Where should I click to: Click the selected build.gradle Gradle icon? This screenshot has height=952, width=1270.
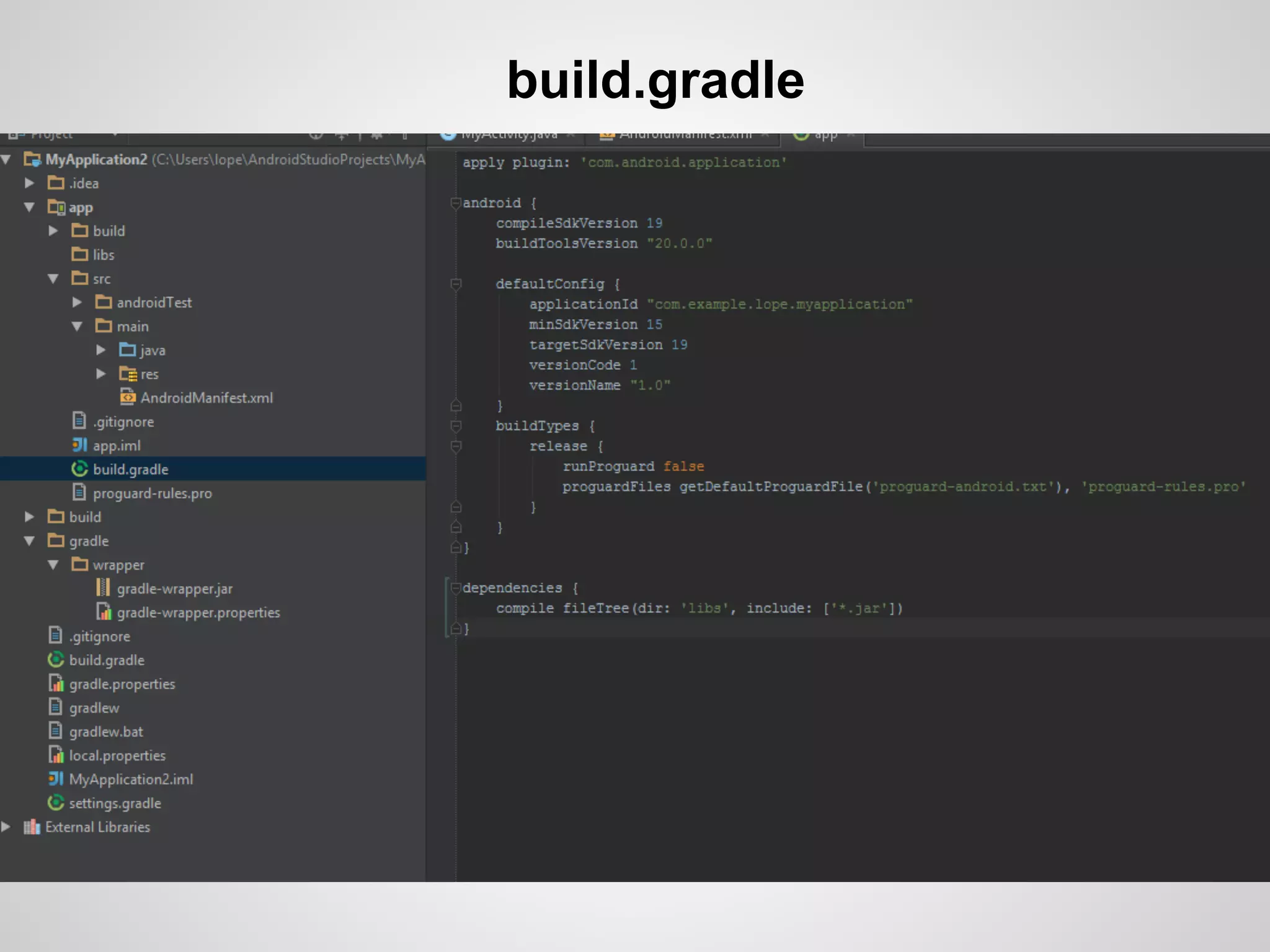(79, 469)
